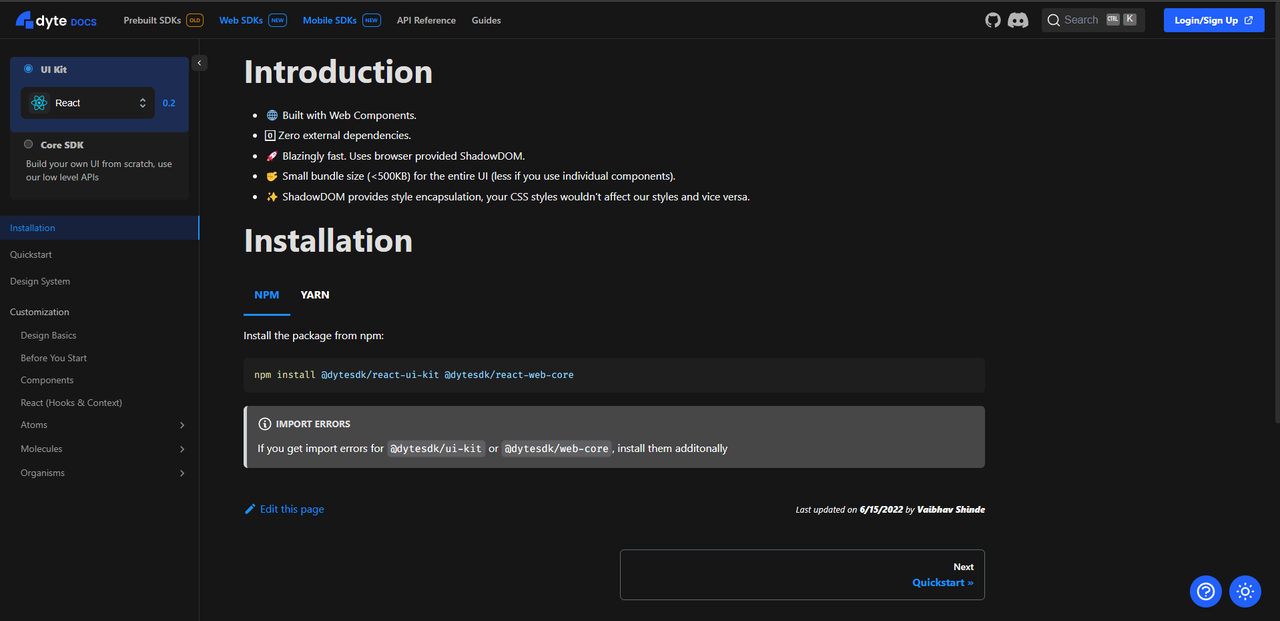
Task: Open Mobile SDKs in the navbar
Action: pos(342,20)
